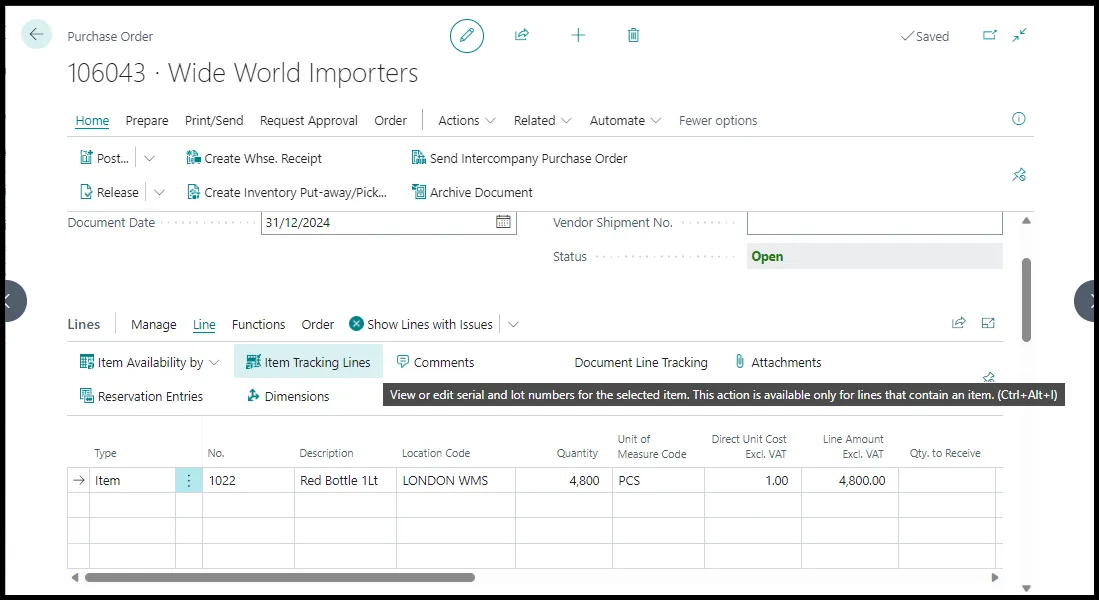Expand Actions menu
The image size is (1099, 600).
click(x=467, y=121)
